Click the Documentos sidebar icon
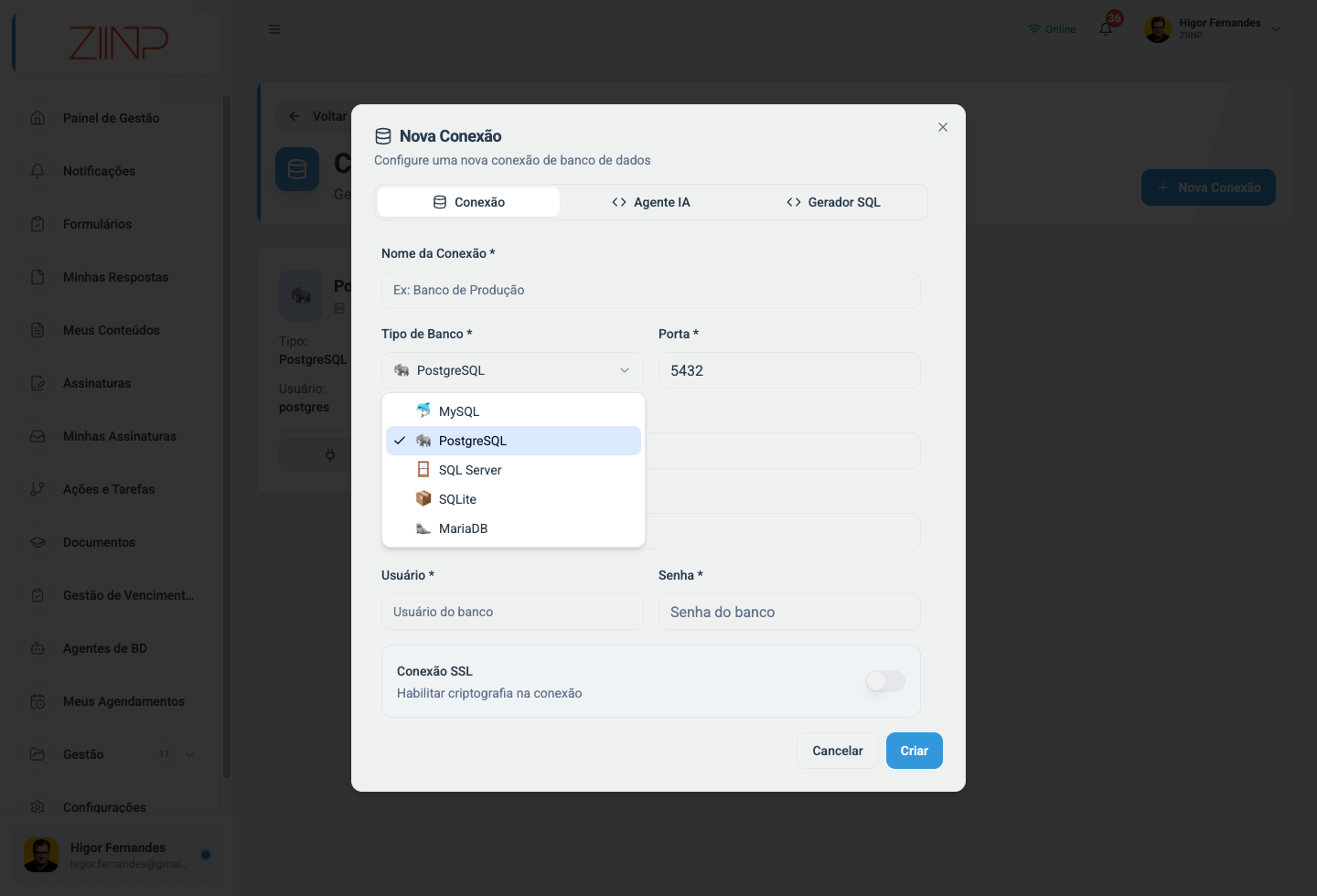This screenshot has height=896, width=1317. 37,542
